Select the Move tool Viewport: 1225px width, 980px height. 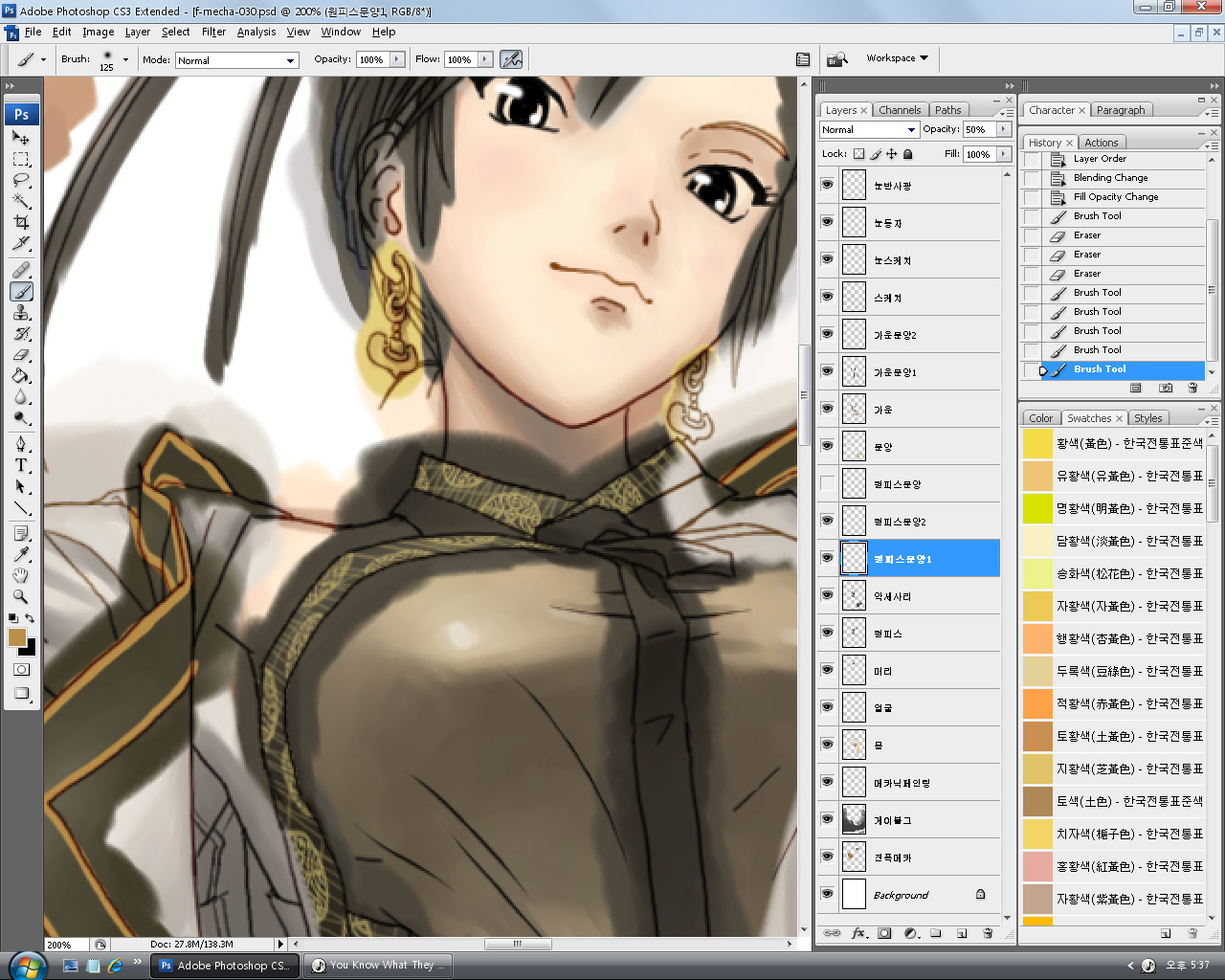tap(21, 139)
